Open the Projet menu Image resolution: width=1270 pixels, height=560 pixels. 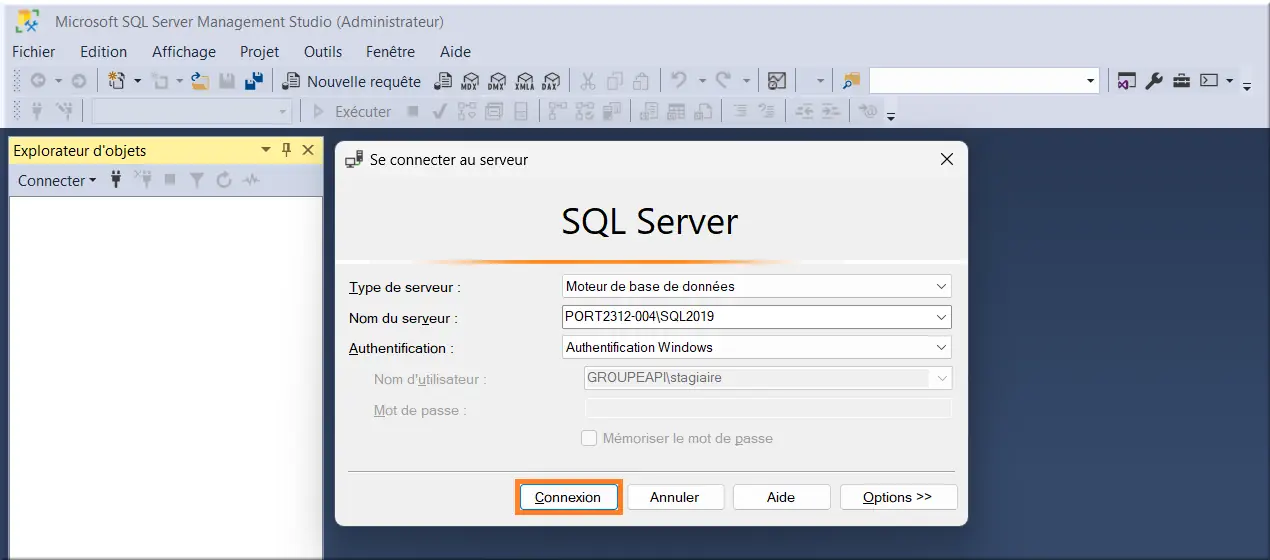[x=260, y=52]
